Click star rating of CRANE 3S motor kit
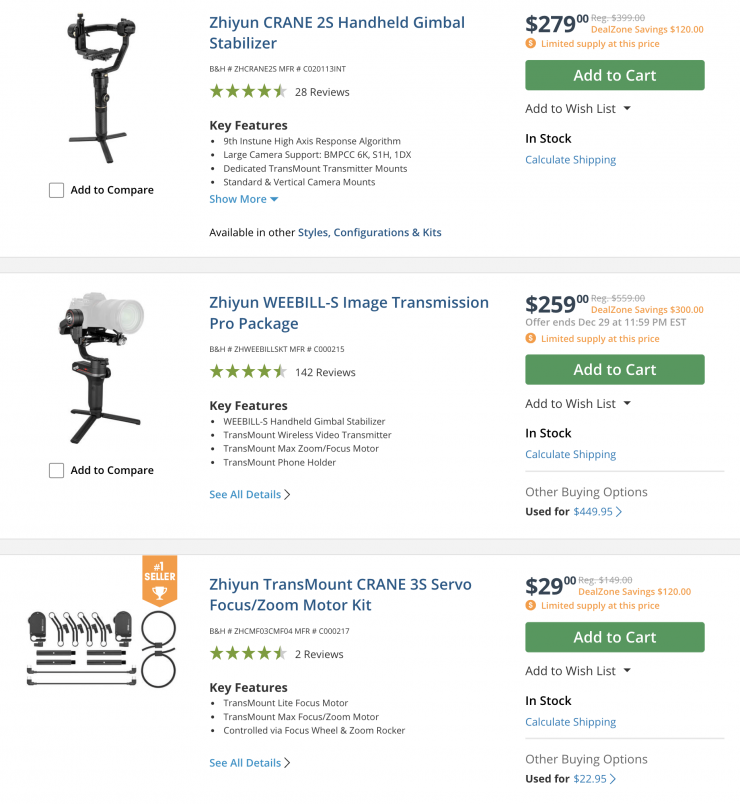This screenshot has height=804, width=740. [x=248, y=654]
